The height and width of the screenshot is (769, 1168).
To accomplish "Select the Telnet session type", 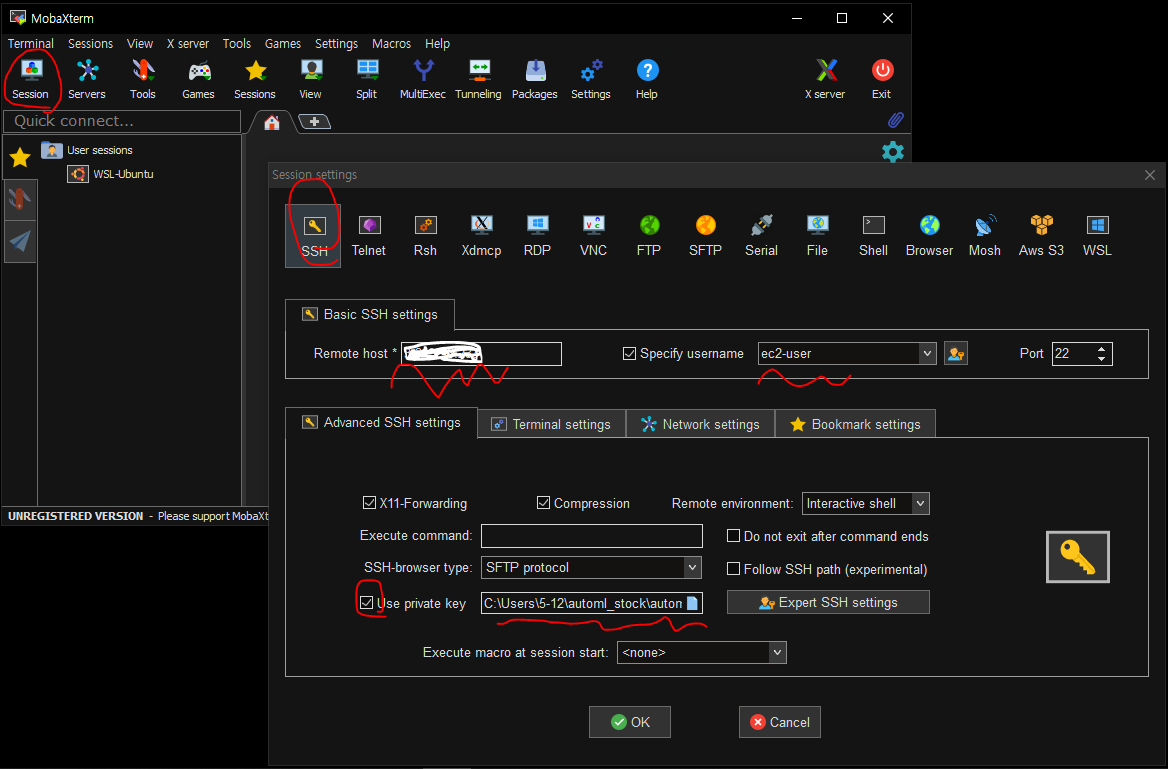I will click(369, 235).
